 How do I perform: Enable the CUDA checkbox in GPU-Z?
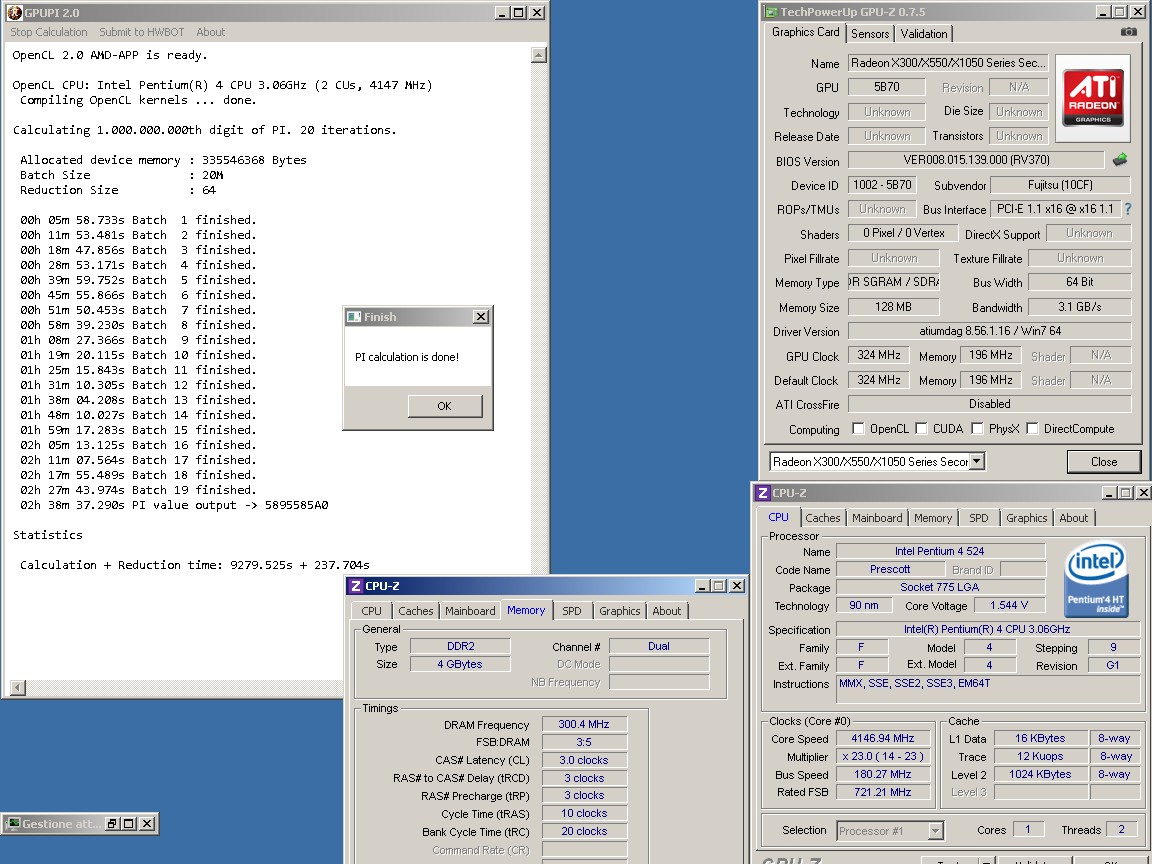[x=921, y=428]
